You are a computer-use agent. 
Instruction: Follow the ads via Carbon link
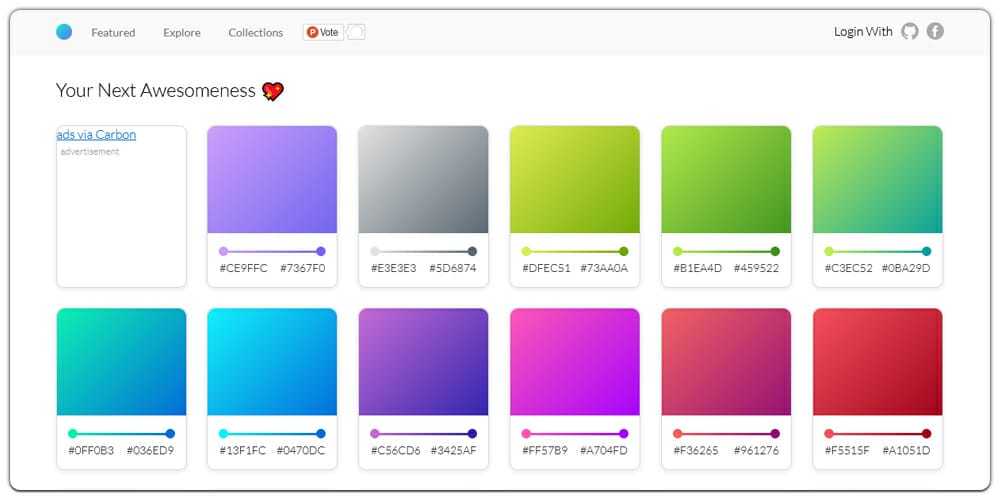96,135
